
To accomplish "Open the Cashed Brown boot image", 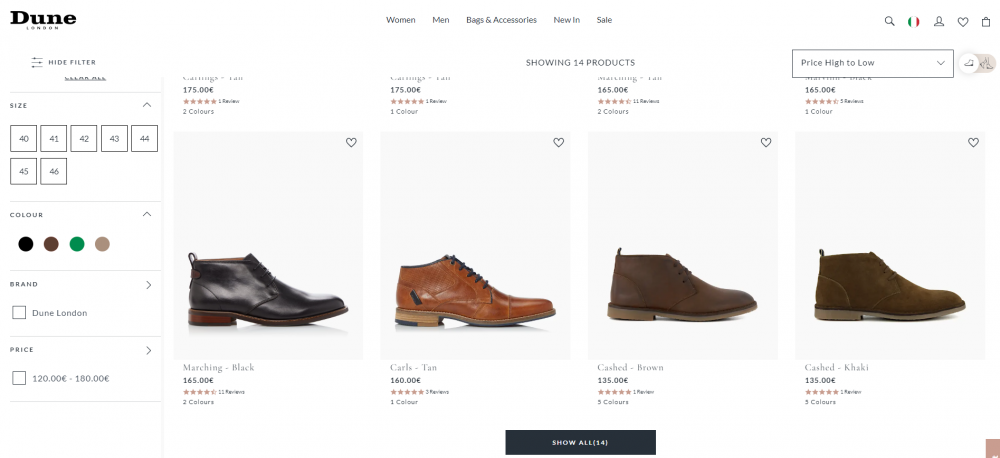I will click(682, 245).
